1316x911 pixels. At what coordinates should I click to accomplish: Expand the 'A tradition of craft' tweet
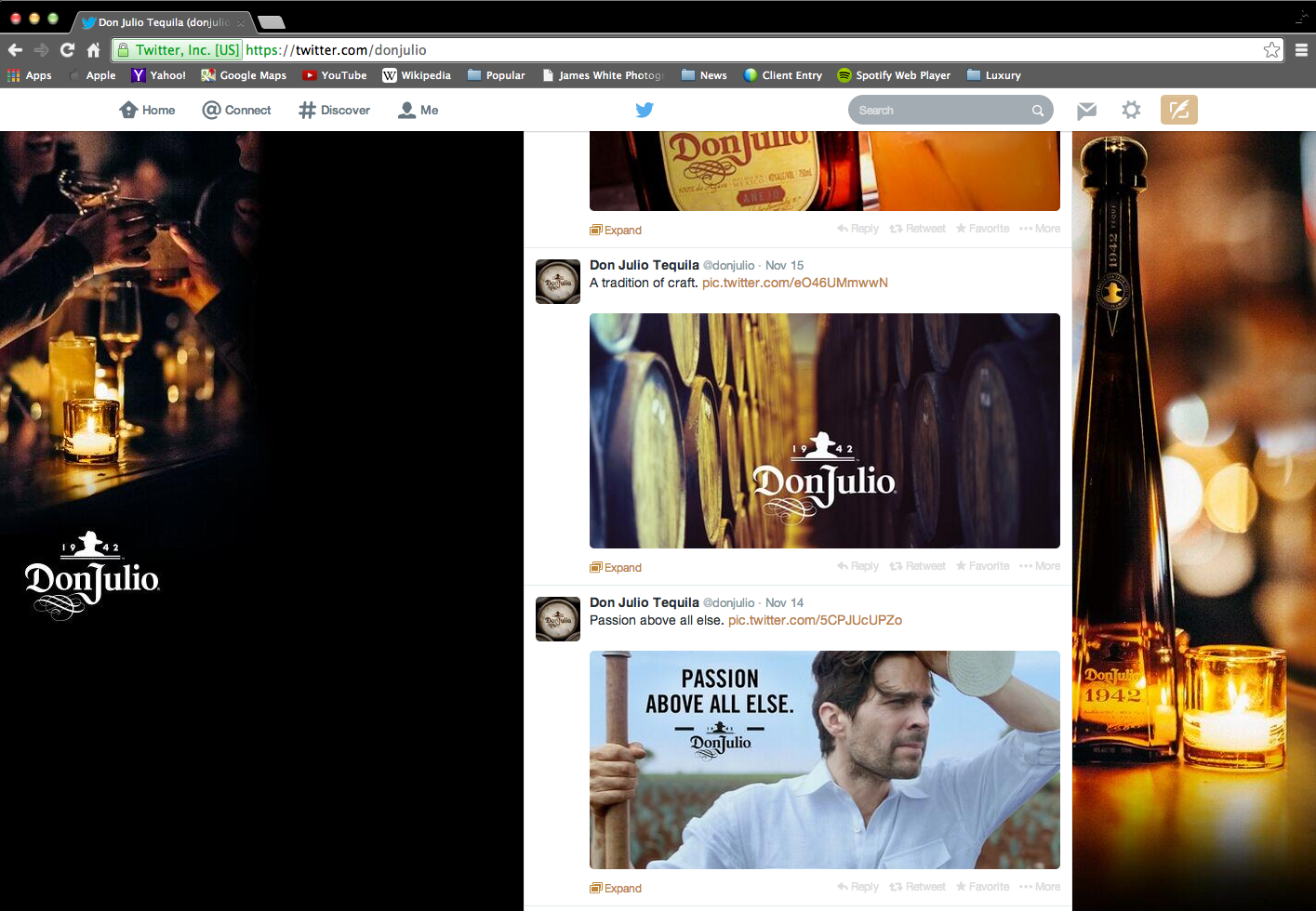616,568
